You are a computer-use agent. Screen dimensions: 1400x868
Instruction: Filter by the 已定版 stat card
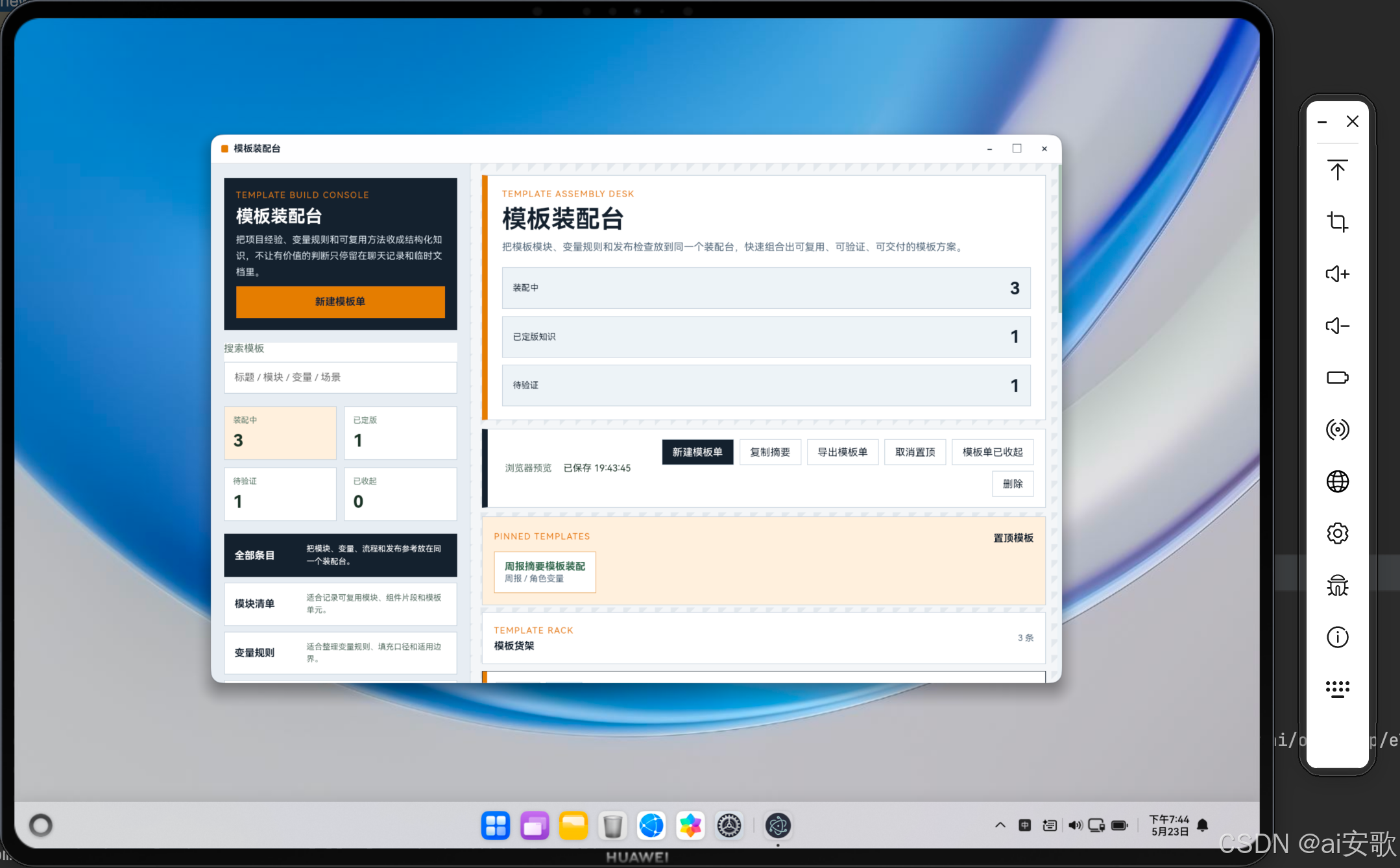point(400,433)
